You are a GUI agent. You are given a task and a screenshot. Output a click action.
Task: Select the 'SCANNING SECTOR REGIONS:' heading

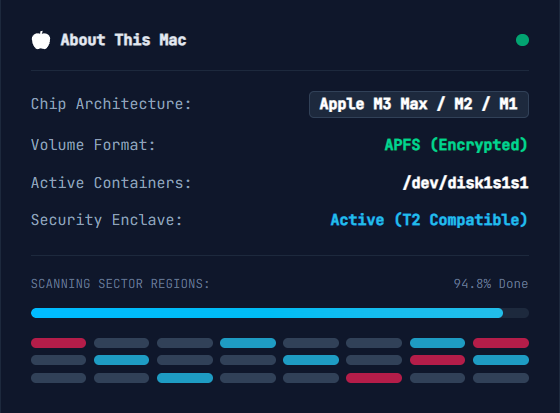(120, 284)
